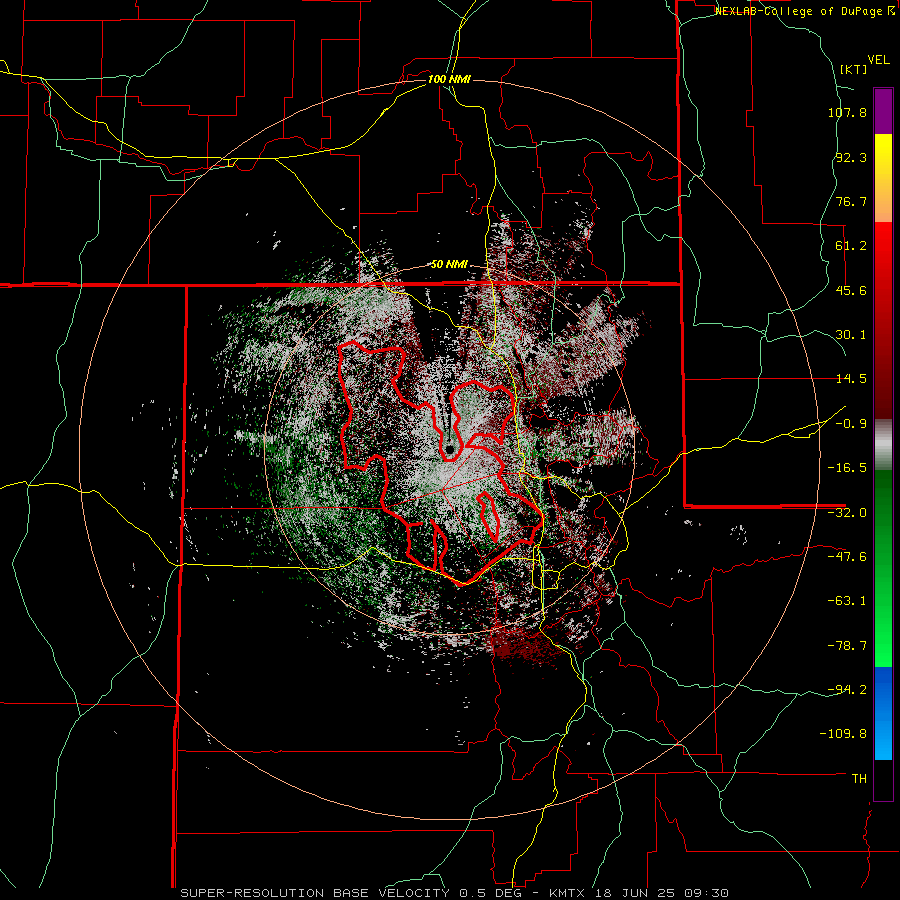Click the -32.0 velocity scale value
900x900 pixels.
pos(847,513)
